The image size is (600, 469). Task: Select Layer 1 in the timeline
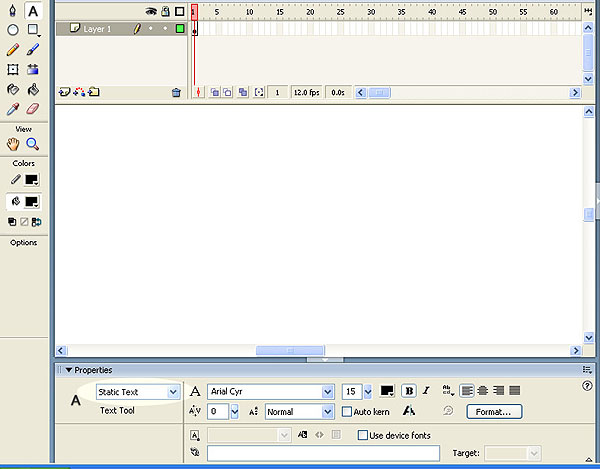pyautogui.click(x=97, y=29)
